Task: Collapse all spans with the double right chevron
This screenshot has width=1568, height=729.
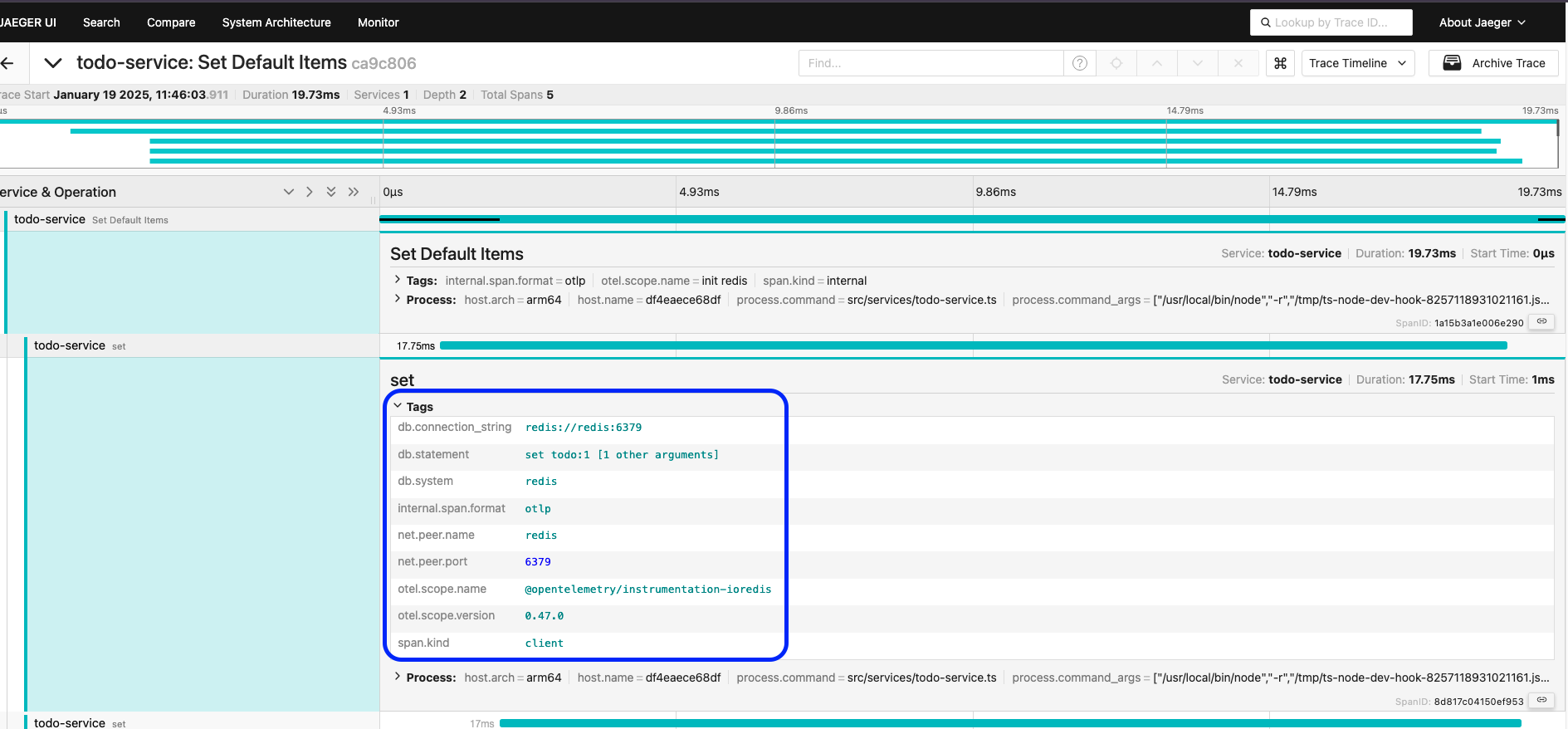Action: (x=354, y=192)
